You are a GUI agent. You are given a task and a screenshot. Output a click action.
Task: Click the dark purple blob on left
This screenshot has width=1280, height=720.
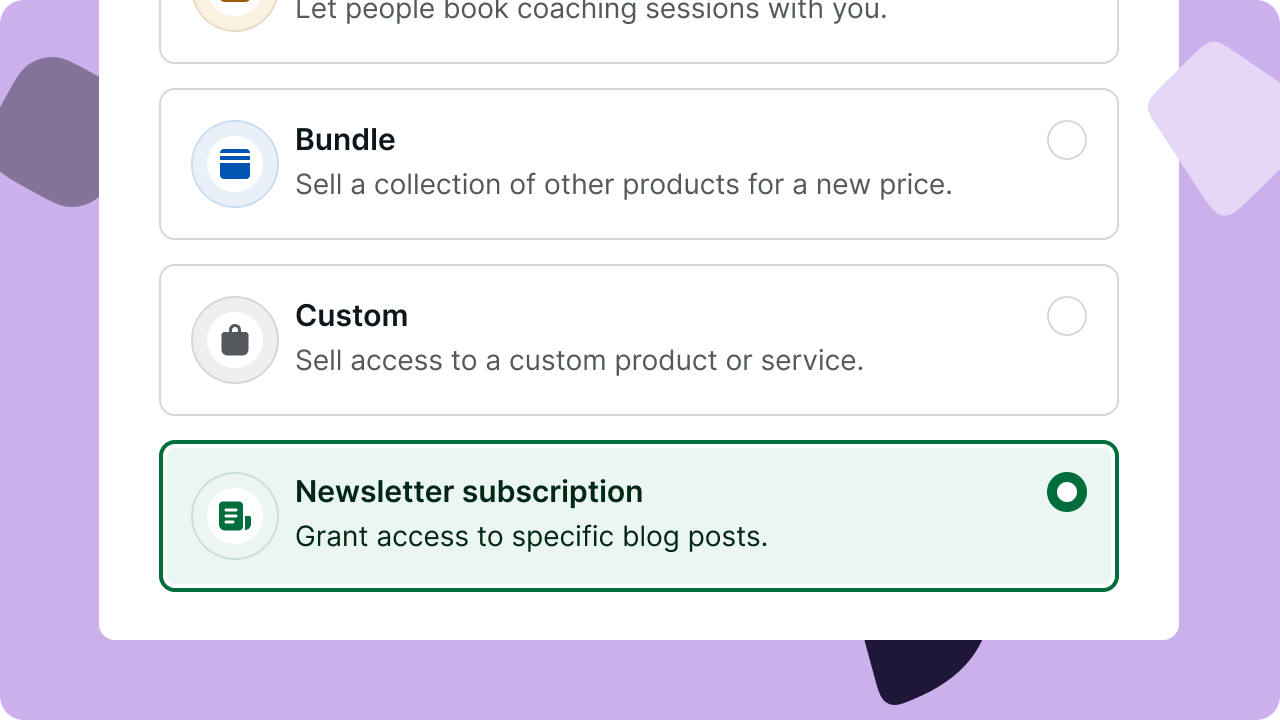pos(50,132)
